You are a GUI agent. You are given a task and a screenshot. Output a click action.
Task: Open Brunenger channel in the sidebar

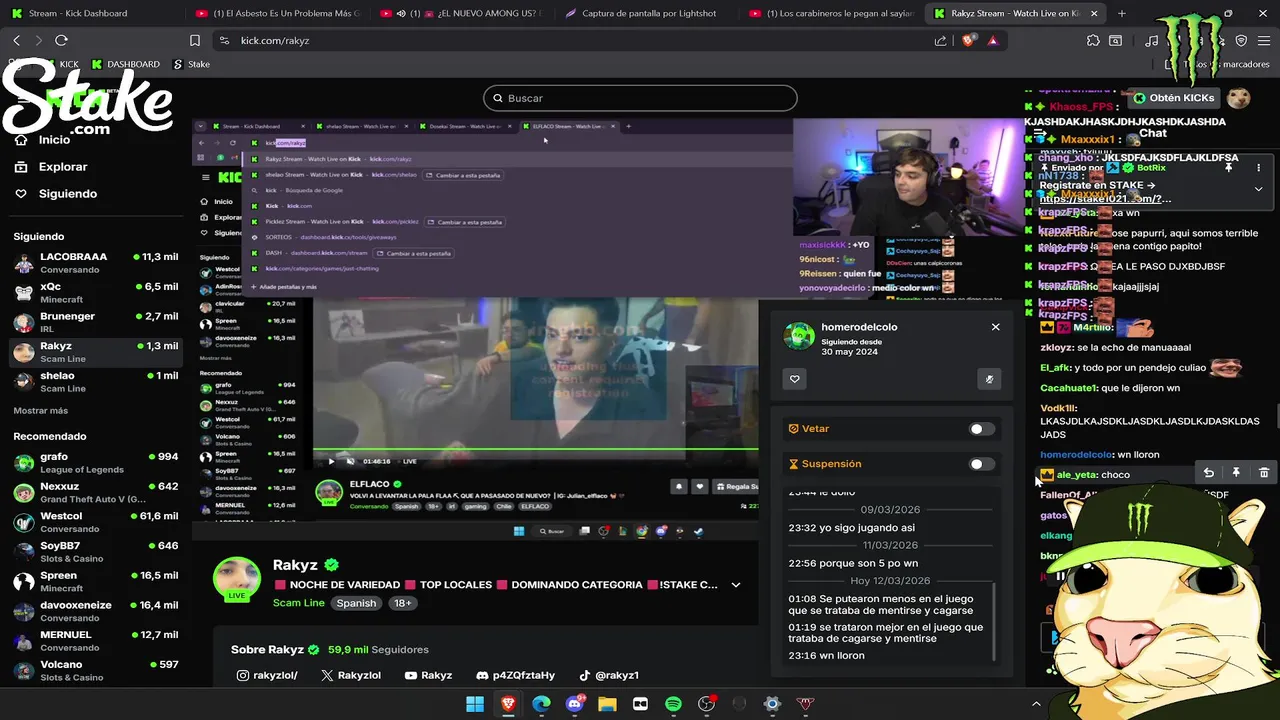95,323
